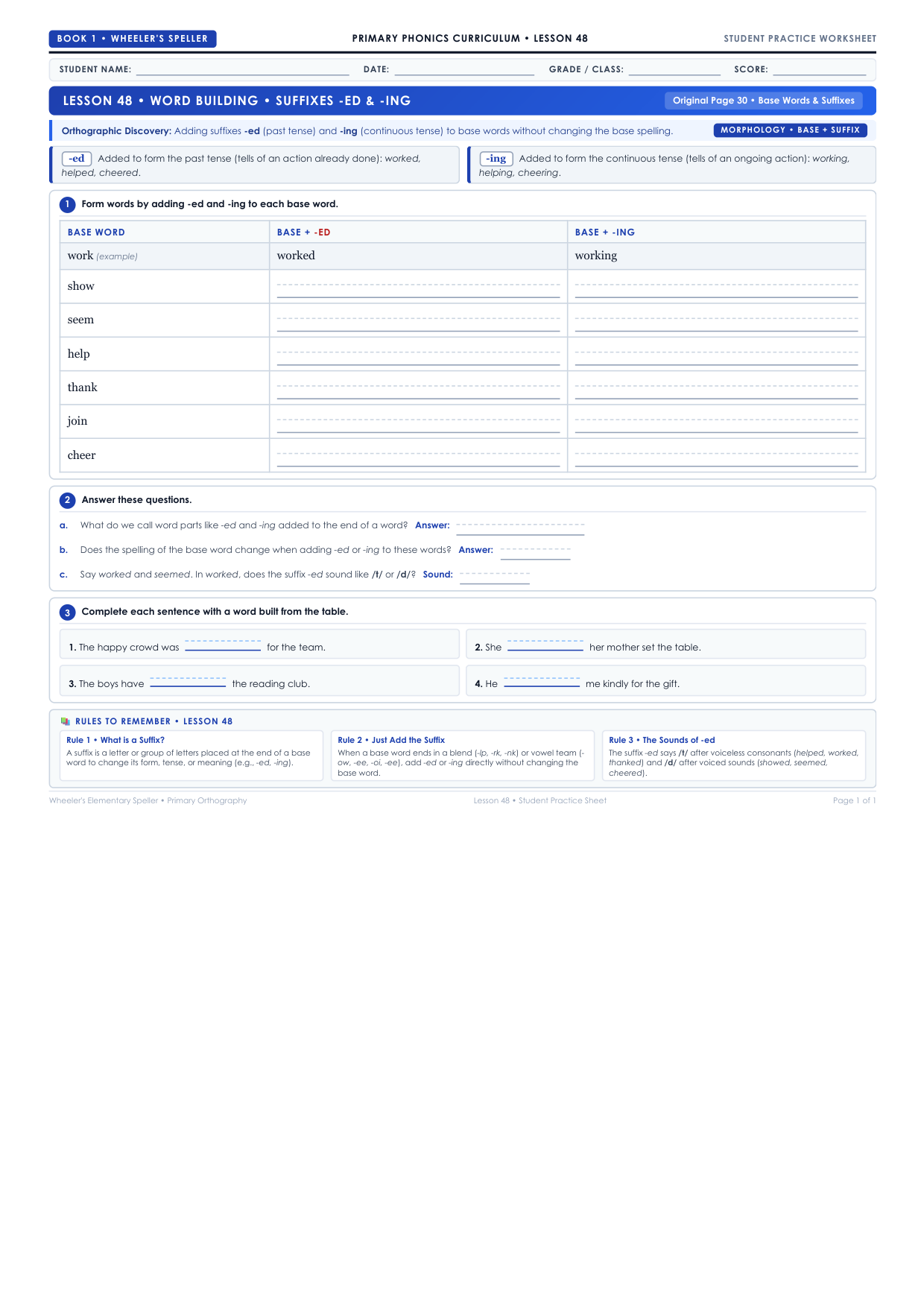The height and width of the screenshot is (1307, 924).
Task: Click the 'Morphology • Base + Suffix' badge
Action: 791,130
